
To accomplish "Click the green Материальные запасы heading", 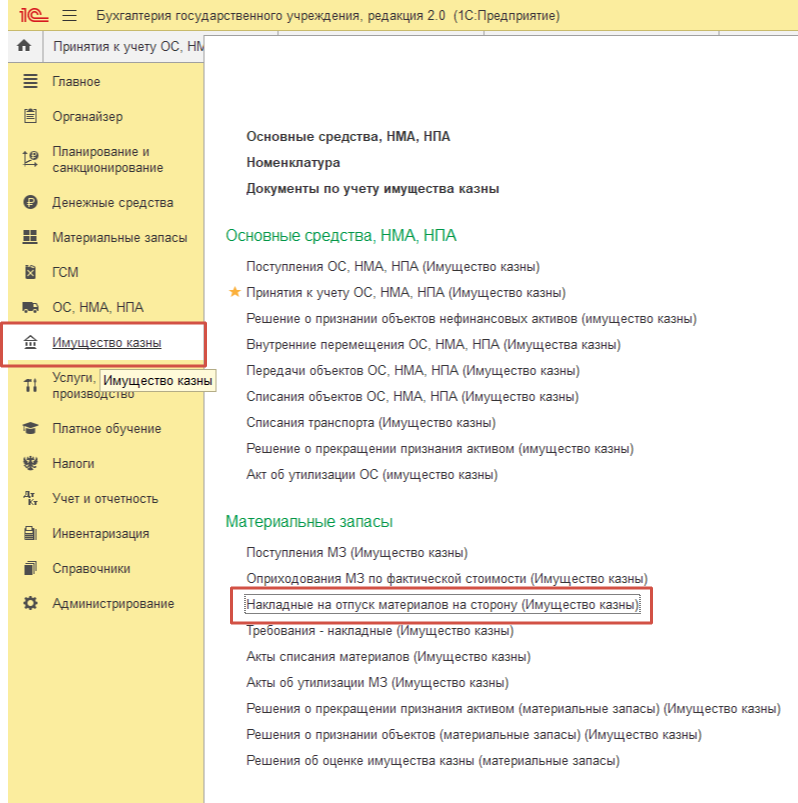I will pos(309,521).
